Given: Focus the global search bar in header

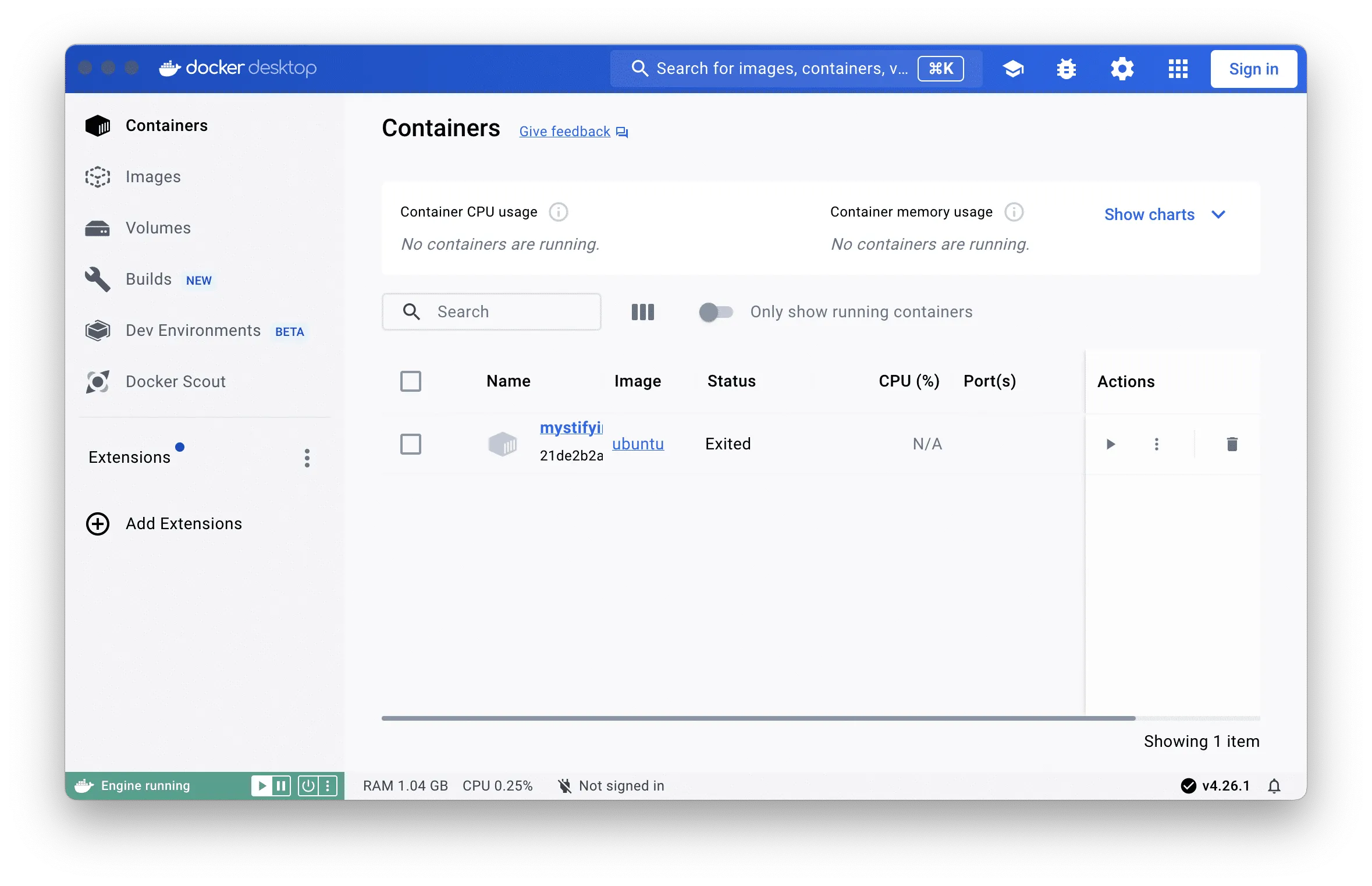Looking at the screenshot, I should click(x=796, y=69).
